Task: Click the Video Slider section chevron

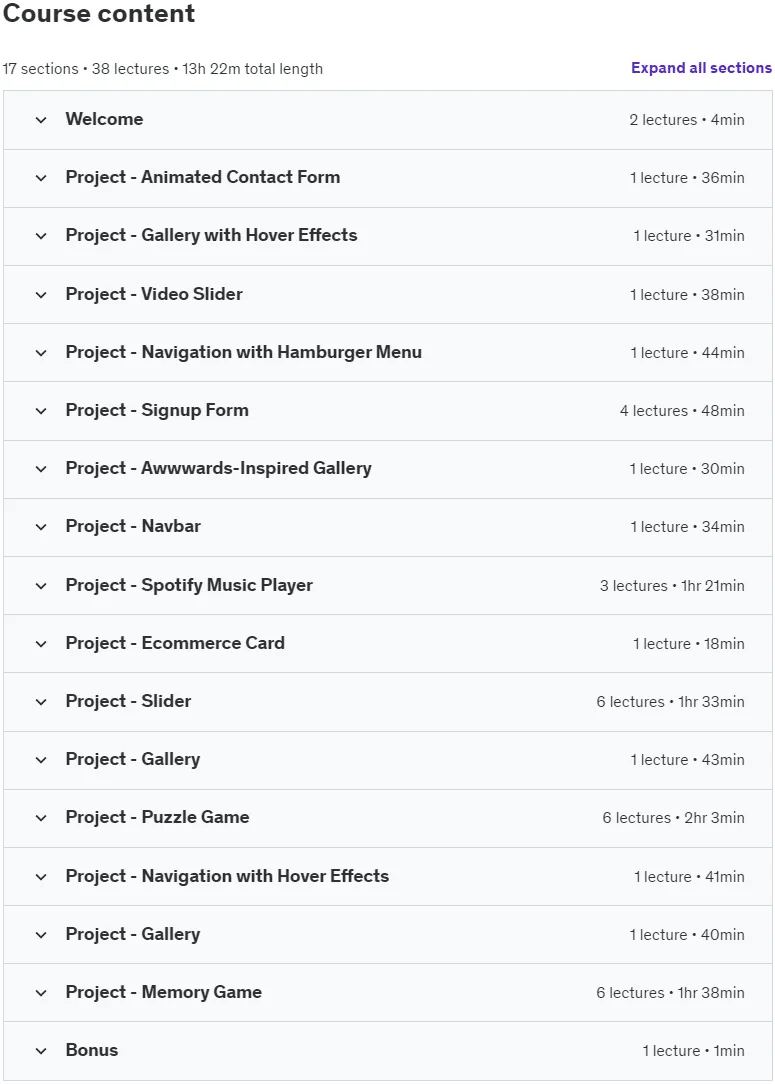Action: [41, 295]
